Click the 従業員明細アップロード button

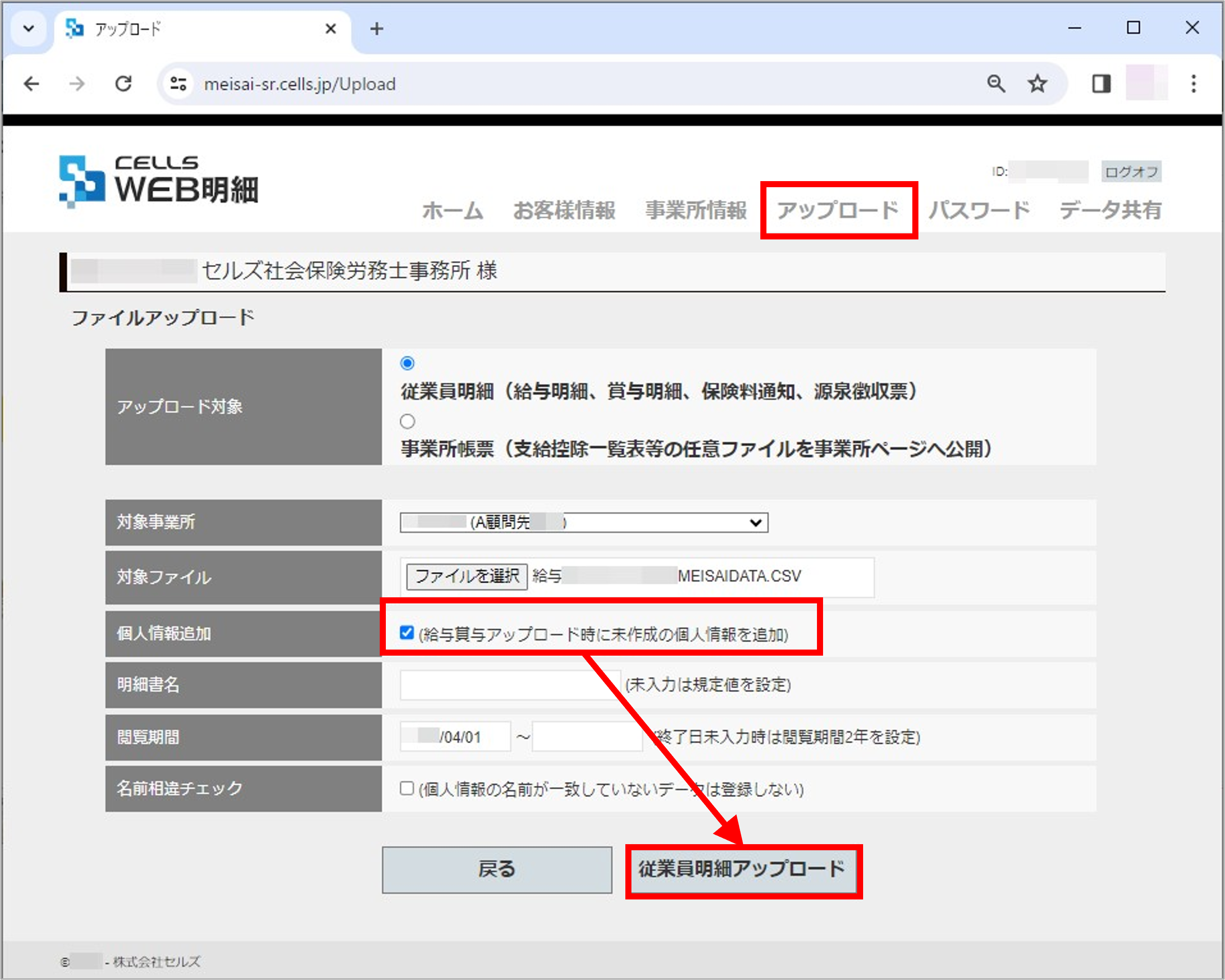click(742, 870)
